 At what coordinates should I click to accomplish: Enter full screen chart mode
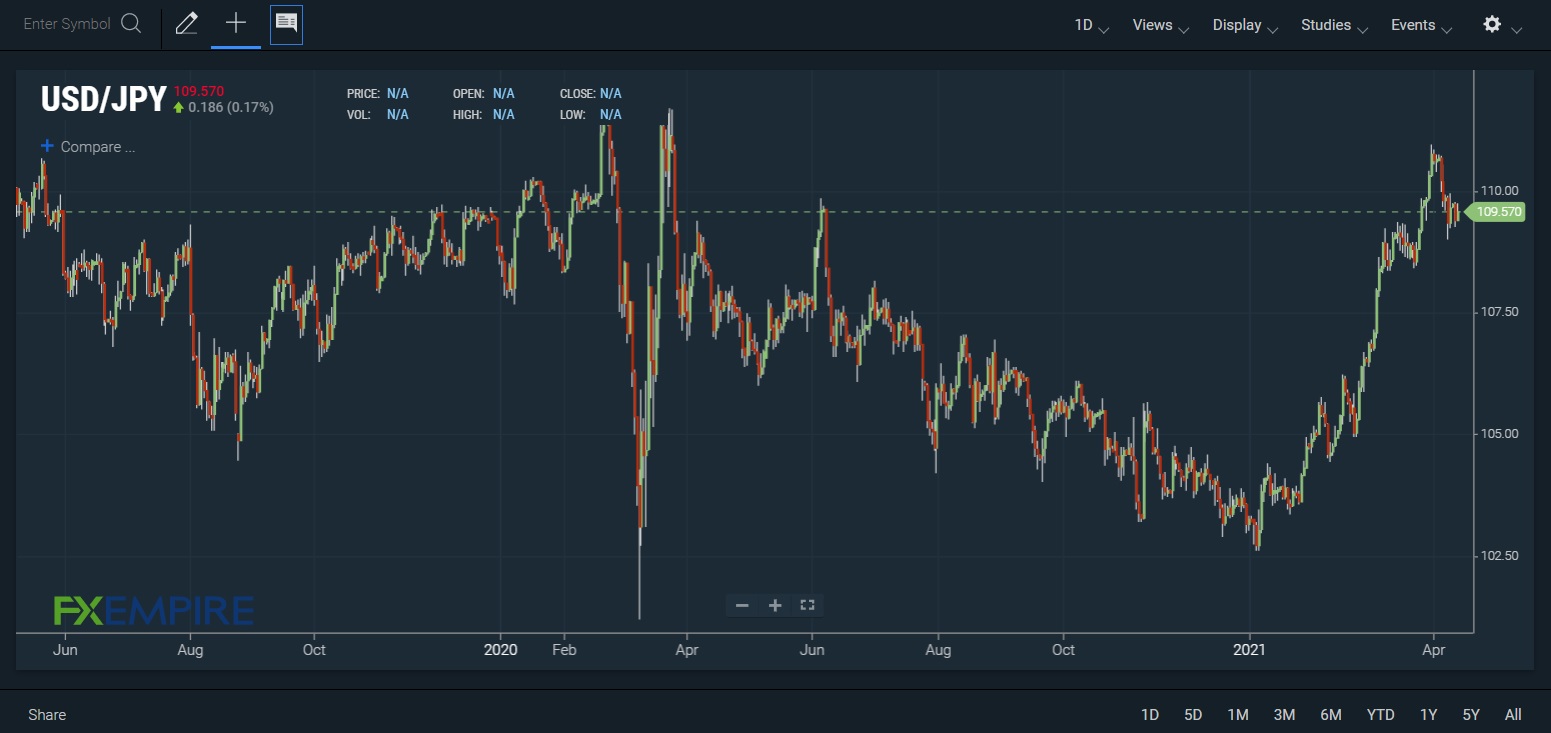pos(808,605)
